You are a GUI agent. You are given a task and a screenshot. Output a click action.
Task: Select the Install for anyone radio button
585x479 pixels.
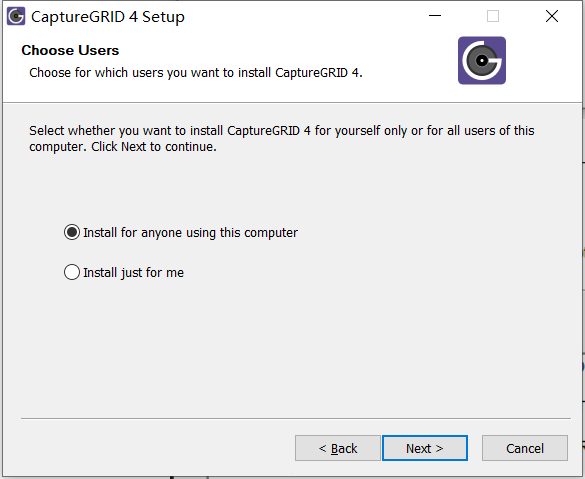click(72, 232)
